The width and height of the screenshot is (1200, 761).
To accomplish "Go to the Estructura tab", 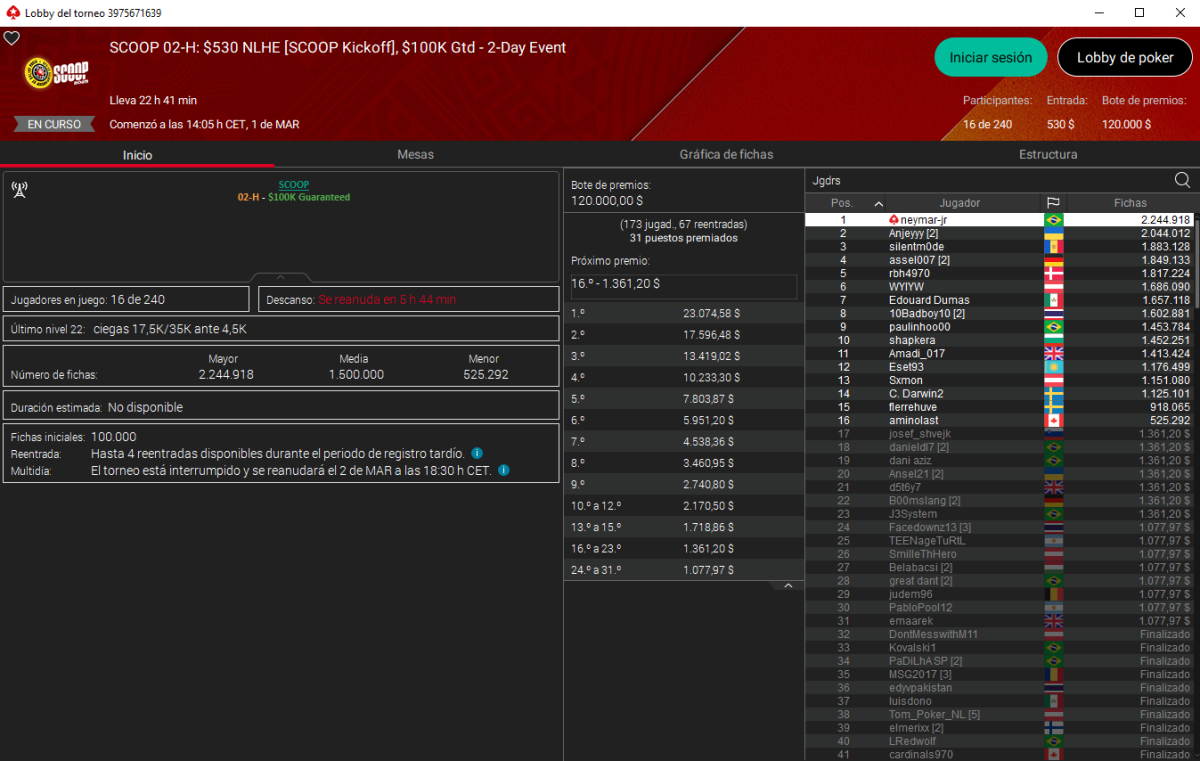I will pyautogui.click(x=1047, y=155).
